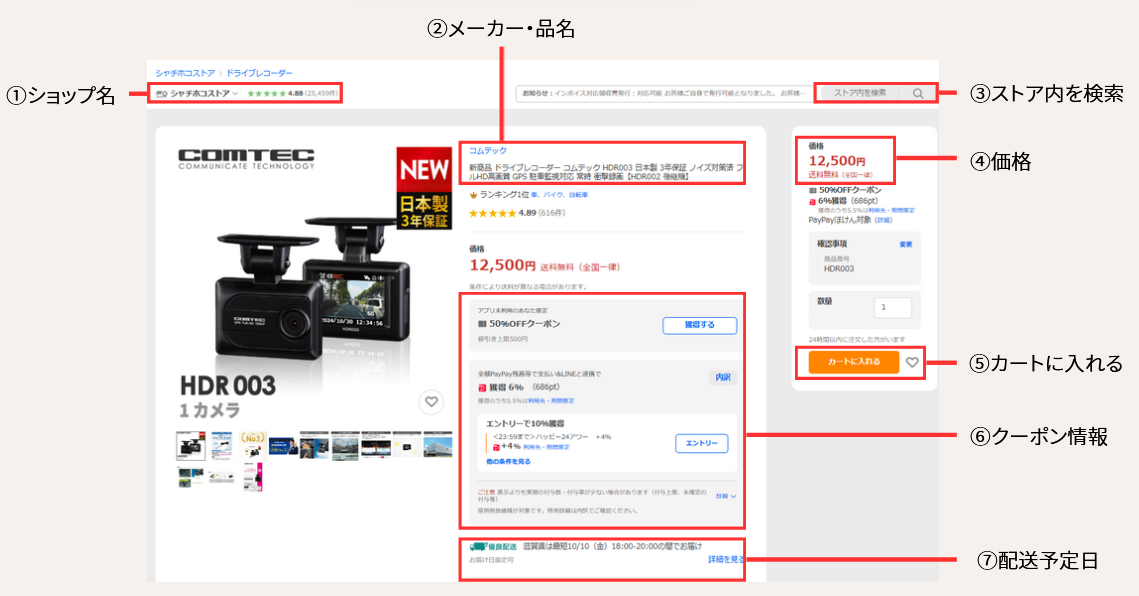Viewport: 1139px width, 596px height.
Task: Click the store search magnifier icon
Action: coord(917,93)
